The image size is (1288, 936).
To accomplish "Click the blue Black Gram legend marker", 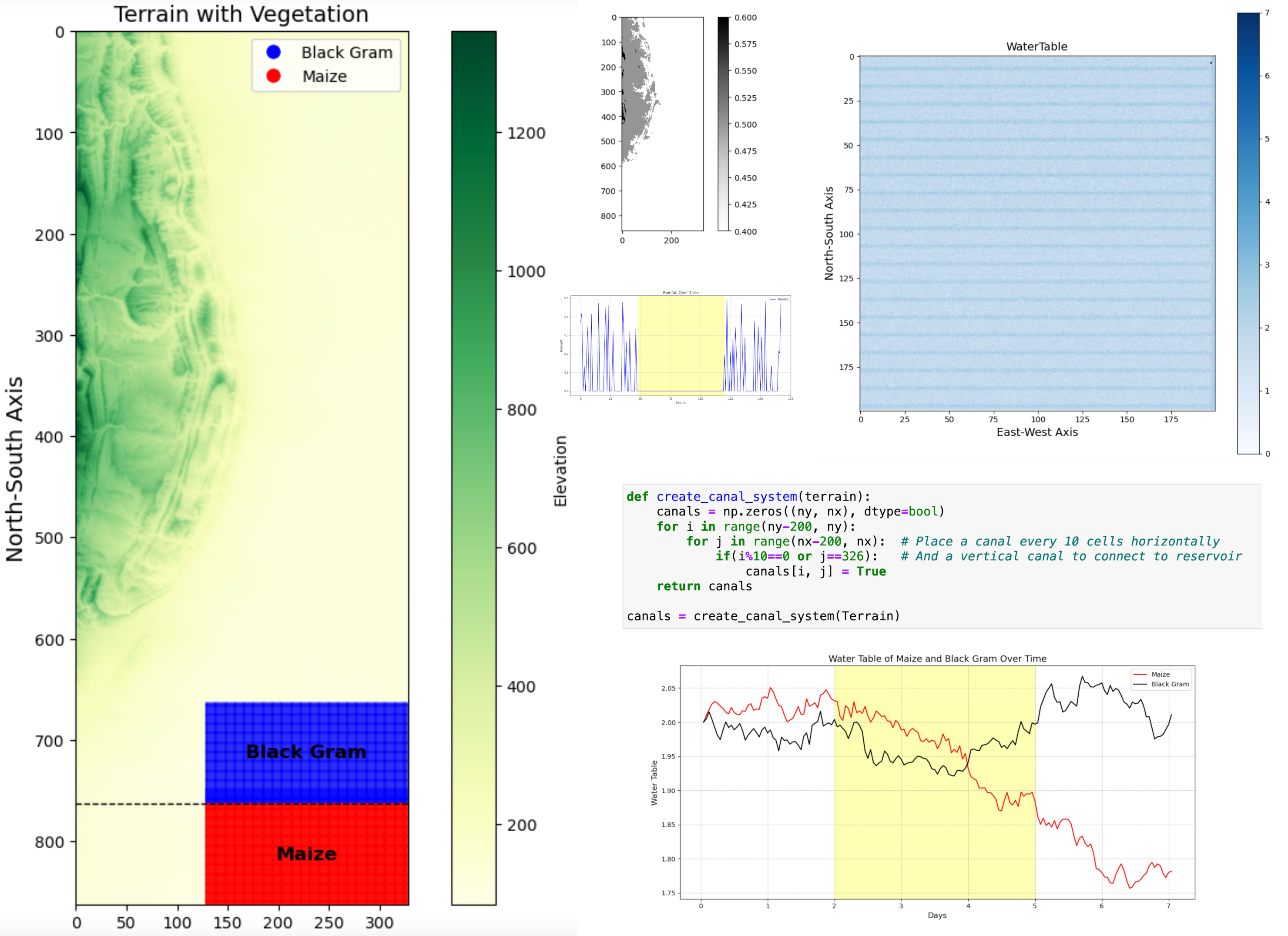I will pos(274,52).
